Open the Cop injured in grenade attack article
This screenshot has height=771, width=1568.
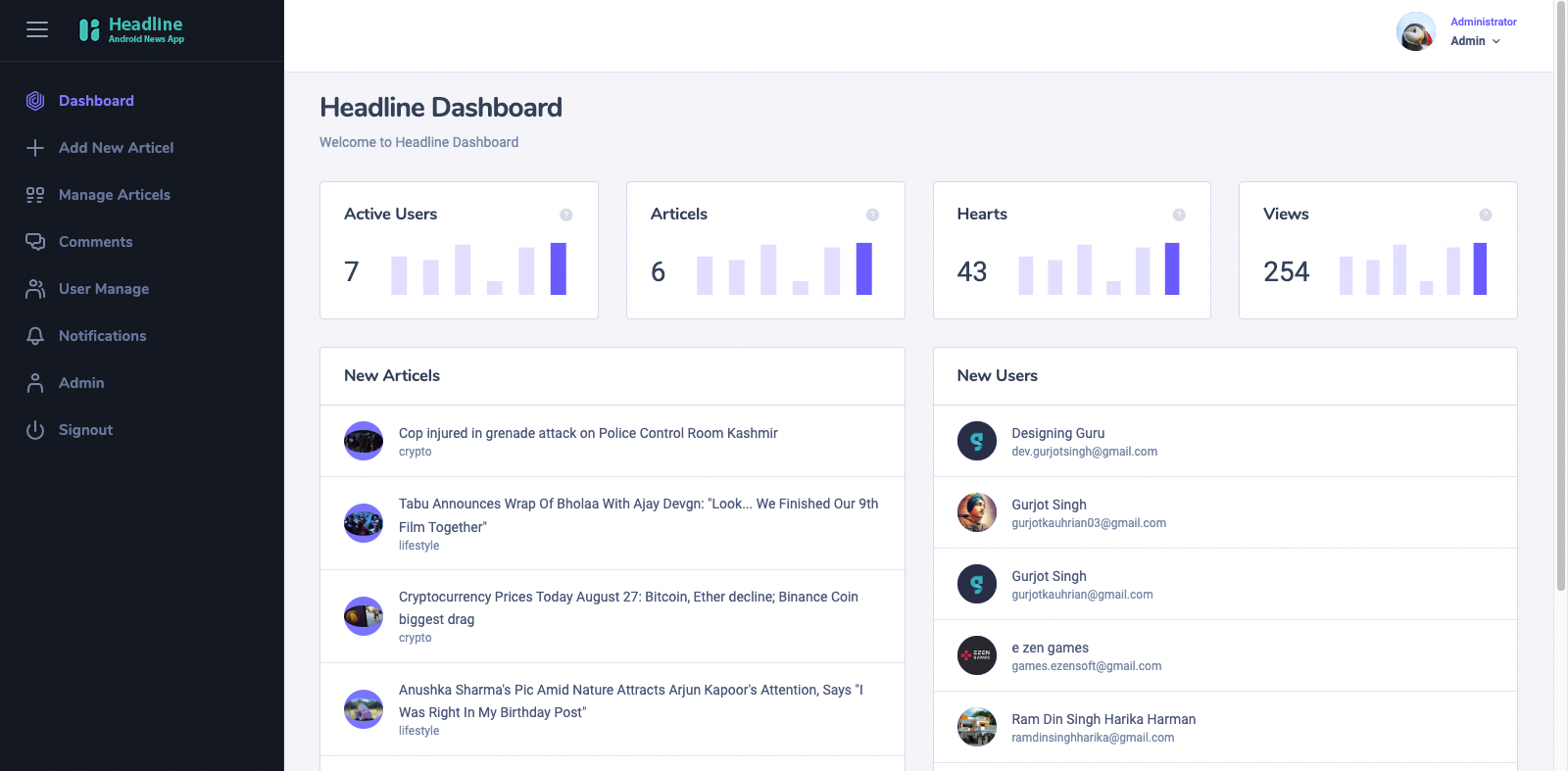coord(588,433)
